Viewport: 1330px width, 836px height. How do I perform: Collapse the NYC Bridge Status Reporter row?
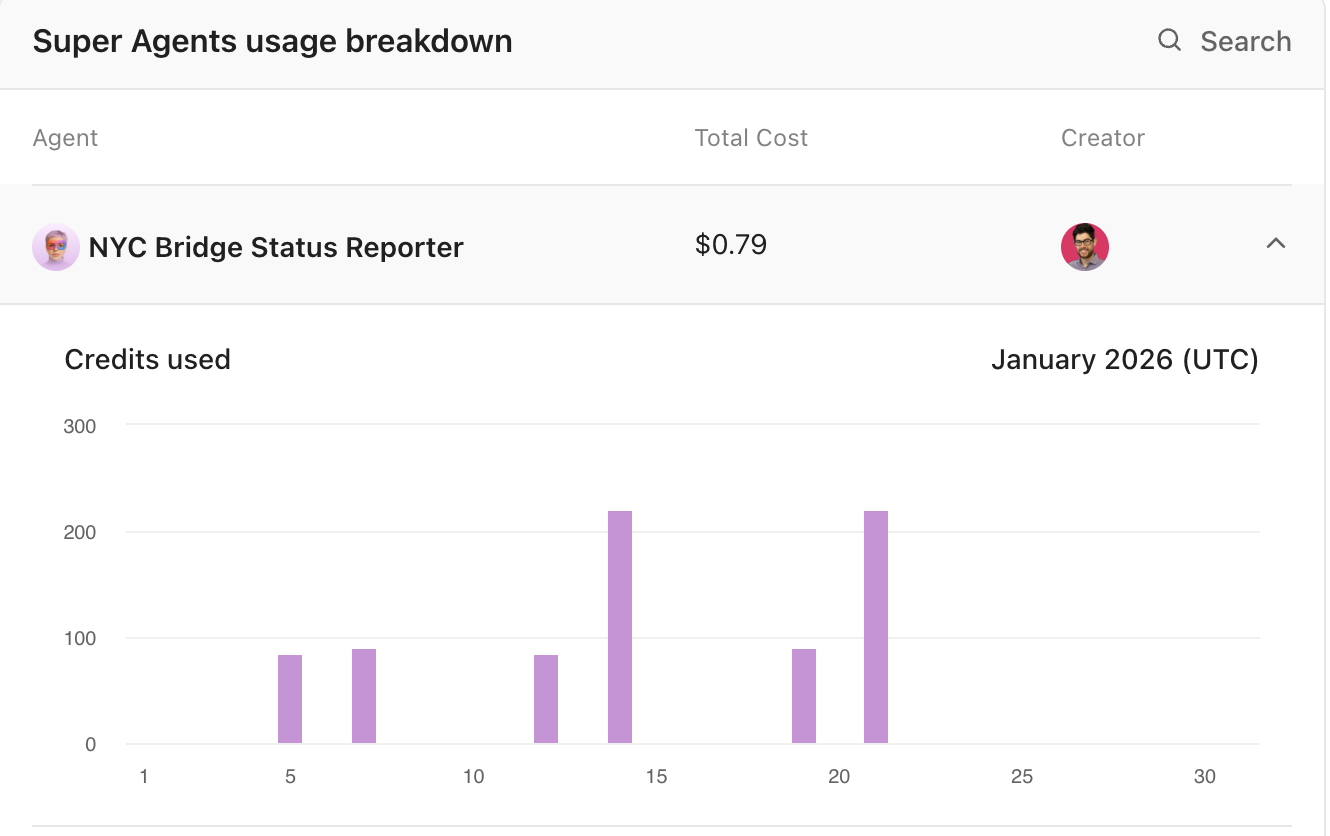click(1275, 244)
